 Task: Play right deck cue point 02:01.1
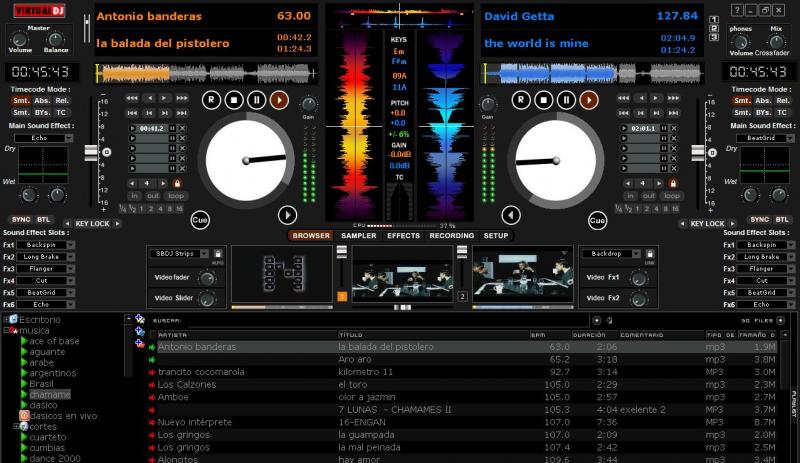[624, 129]
